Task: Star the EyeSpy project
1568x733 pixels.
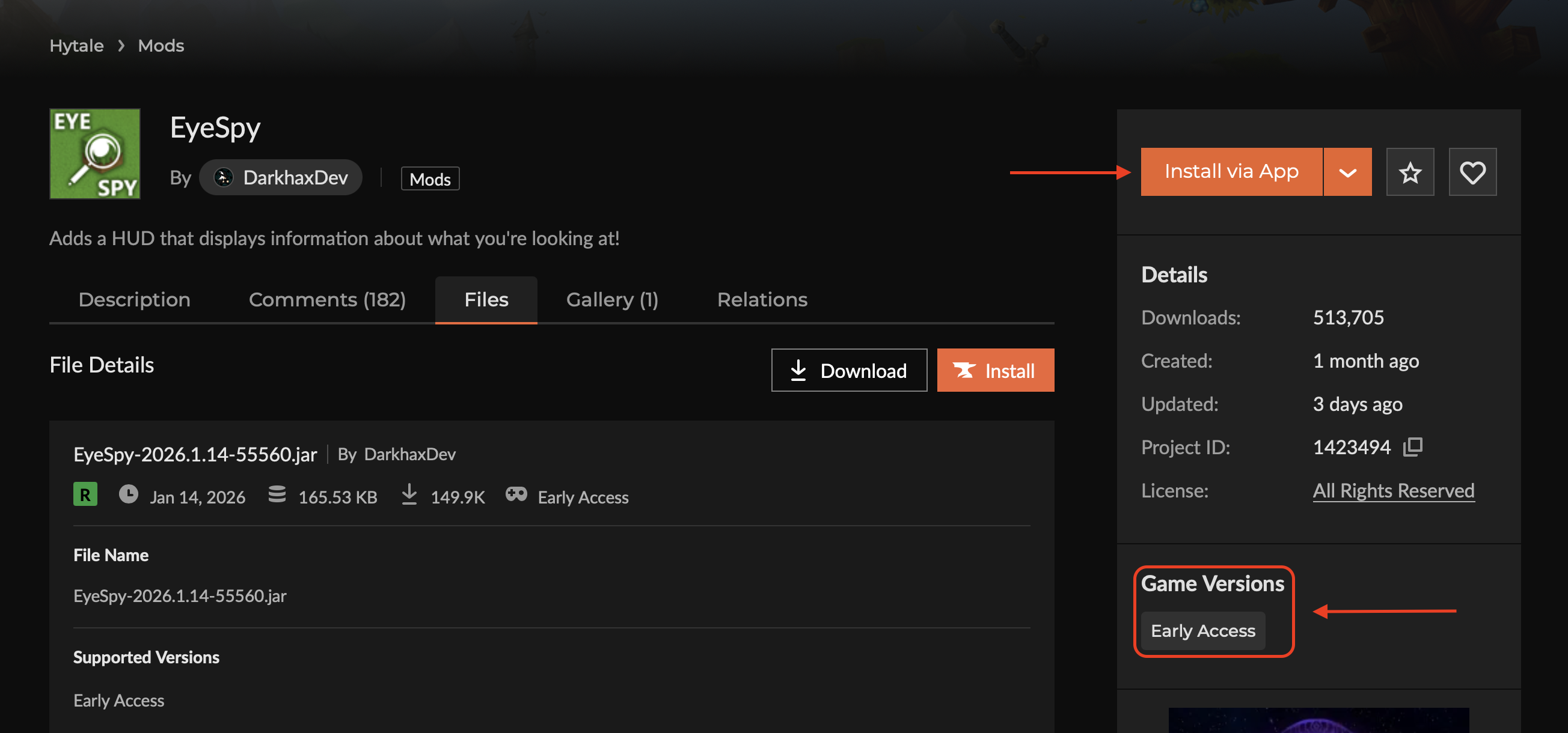Action: (1410, 172)
